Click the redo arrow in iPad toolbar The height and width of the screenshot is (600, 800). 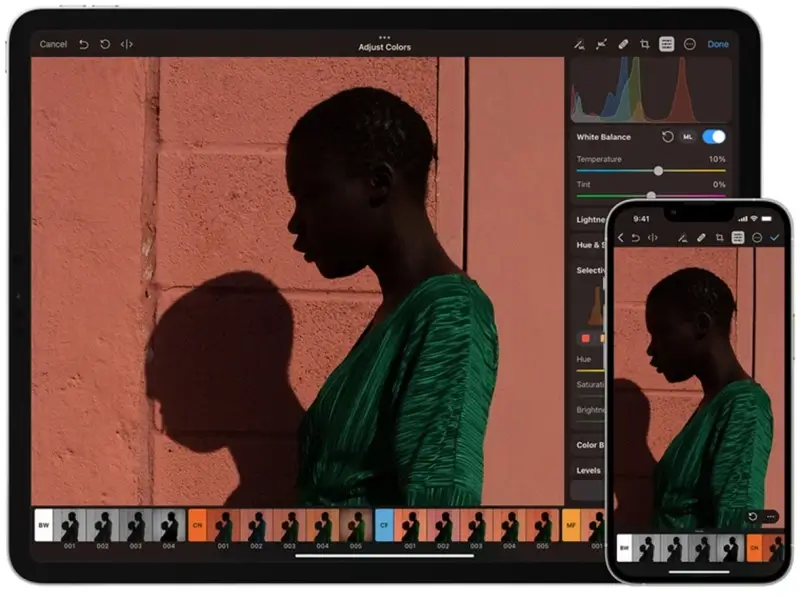[105, 44]
